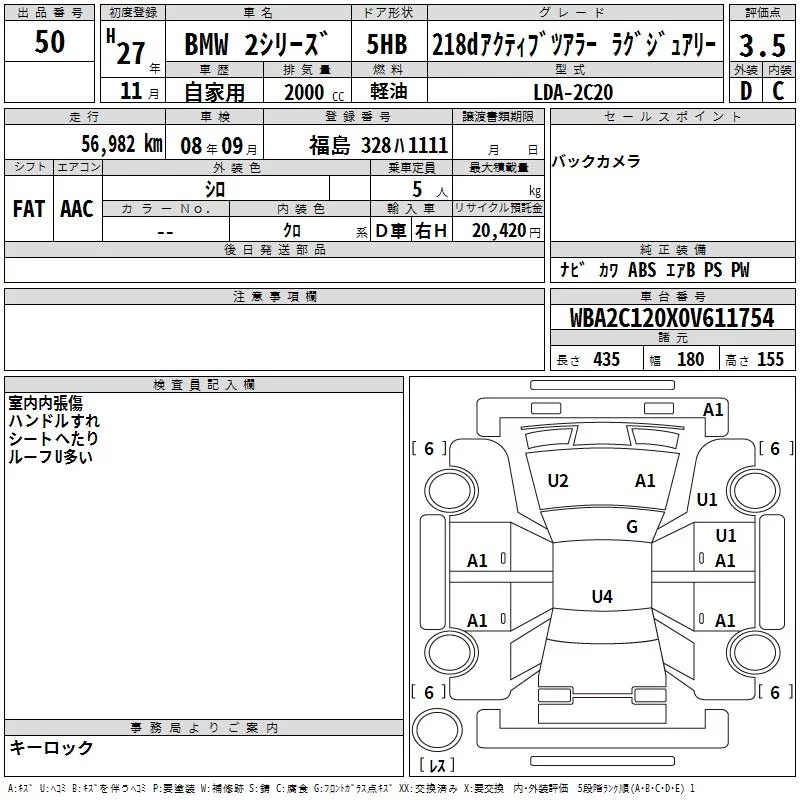This screenshot has width=800, height=800.
Task: Click the U2 dent mark on the hood
Action: click(558, 481)
